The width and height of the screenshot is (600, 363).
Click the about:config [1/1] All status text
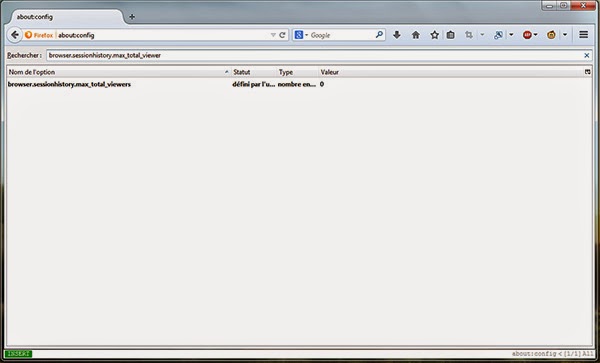coord(553,354)
